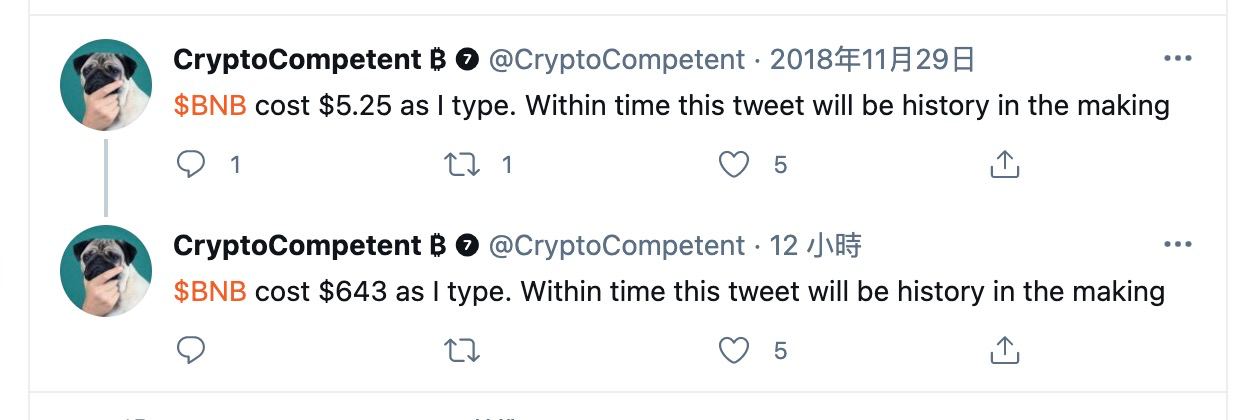Reply to the $643 BNB tweet

pyautogui.click(x=191, y=349)
